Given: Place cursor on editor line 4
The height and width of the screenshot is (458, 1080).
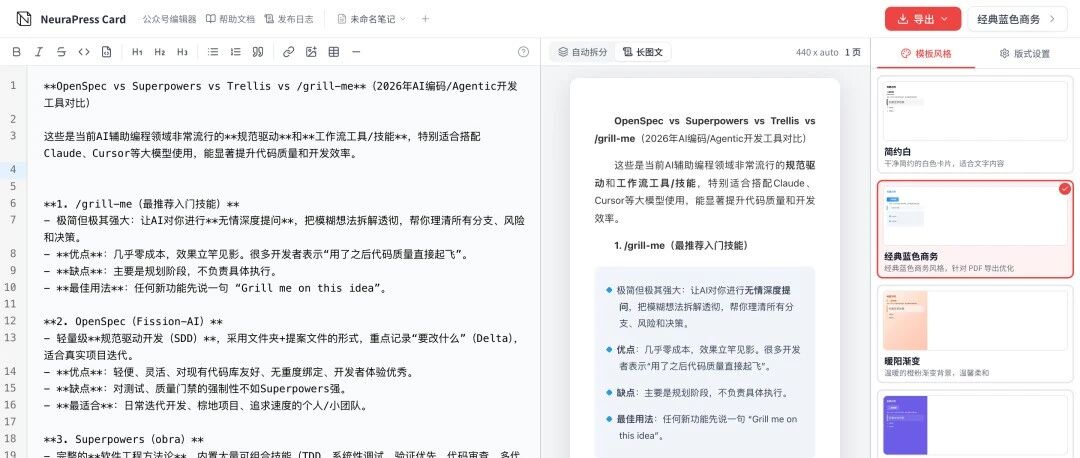Looking at the screenshot, I should [284, 169].
